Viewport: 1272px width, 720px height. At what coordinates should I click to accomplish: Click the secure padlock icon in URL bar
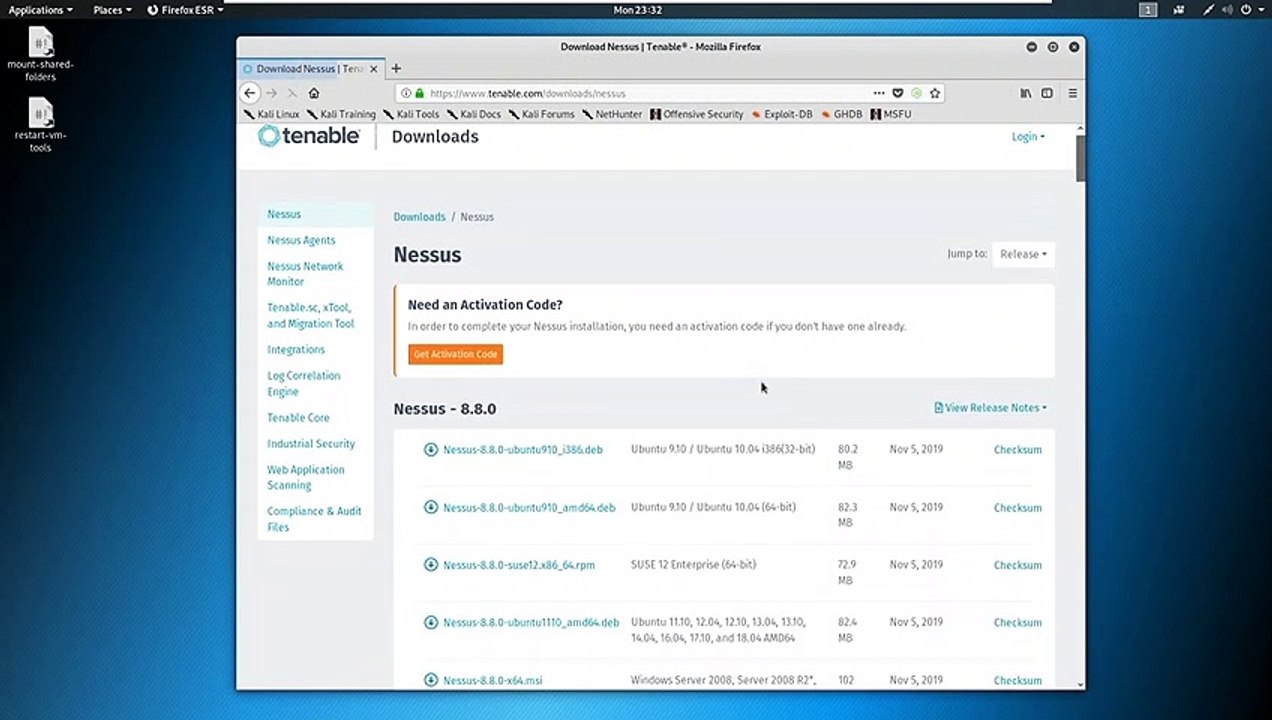(420, 93)
